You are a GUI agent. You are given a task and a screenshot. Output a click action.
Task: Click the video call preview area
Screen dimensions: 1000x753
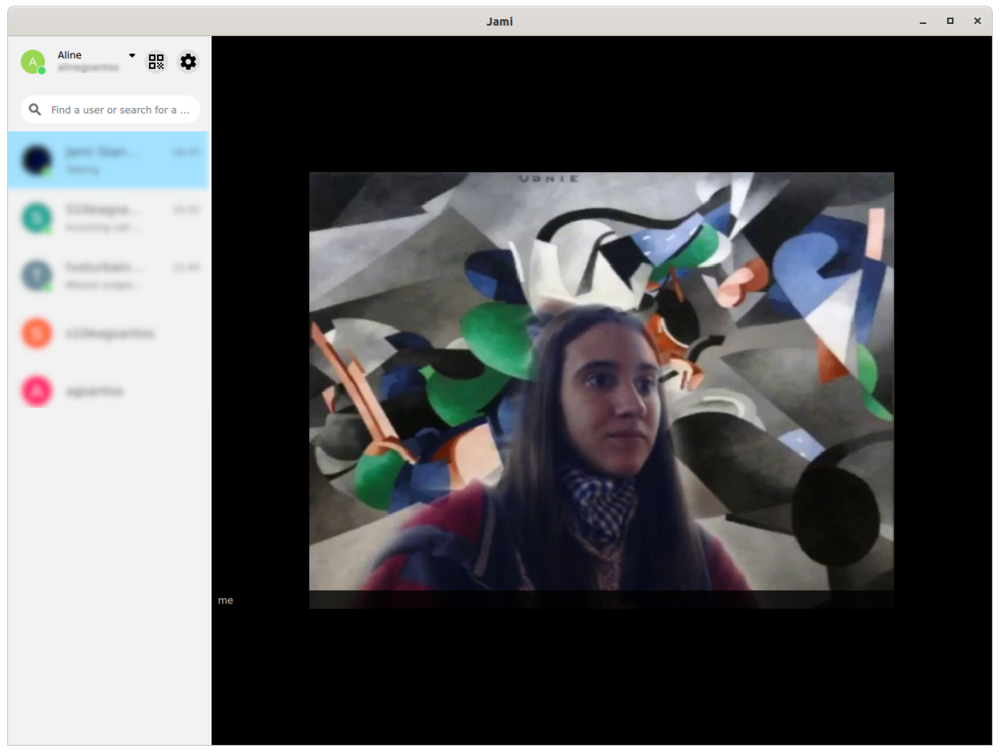click(x=601, y=390)
